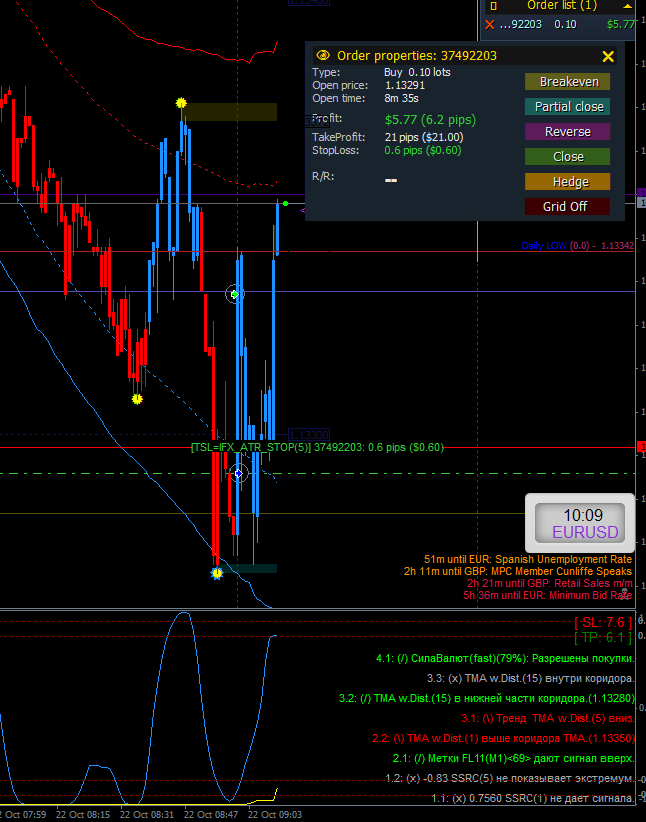Click the 1.1 SSRC(1) не дает сигнала line
The width and height of the screenshot is (646, 822).
point(533,798)
